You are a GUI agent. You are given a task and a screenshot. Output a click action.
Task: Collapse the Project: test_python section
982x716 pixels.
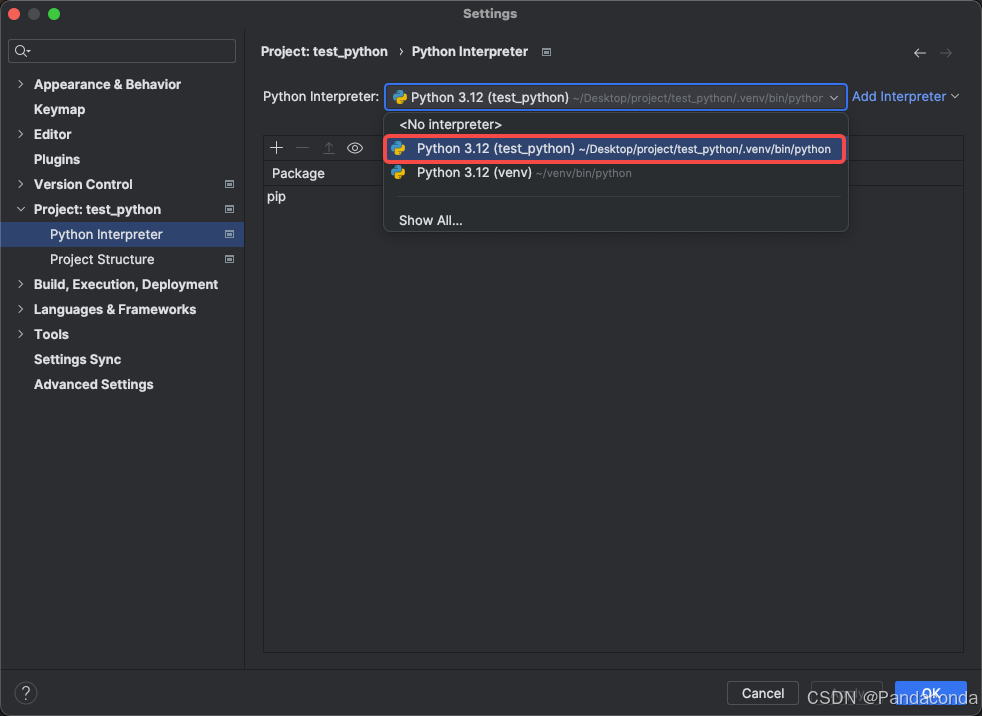(x=21, y=209)
